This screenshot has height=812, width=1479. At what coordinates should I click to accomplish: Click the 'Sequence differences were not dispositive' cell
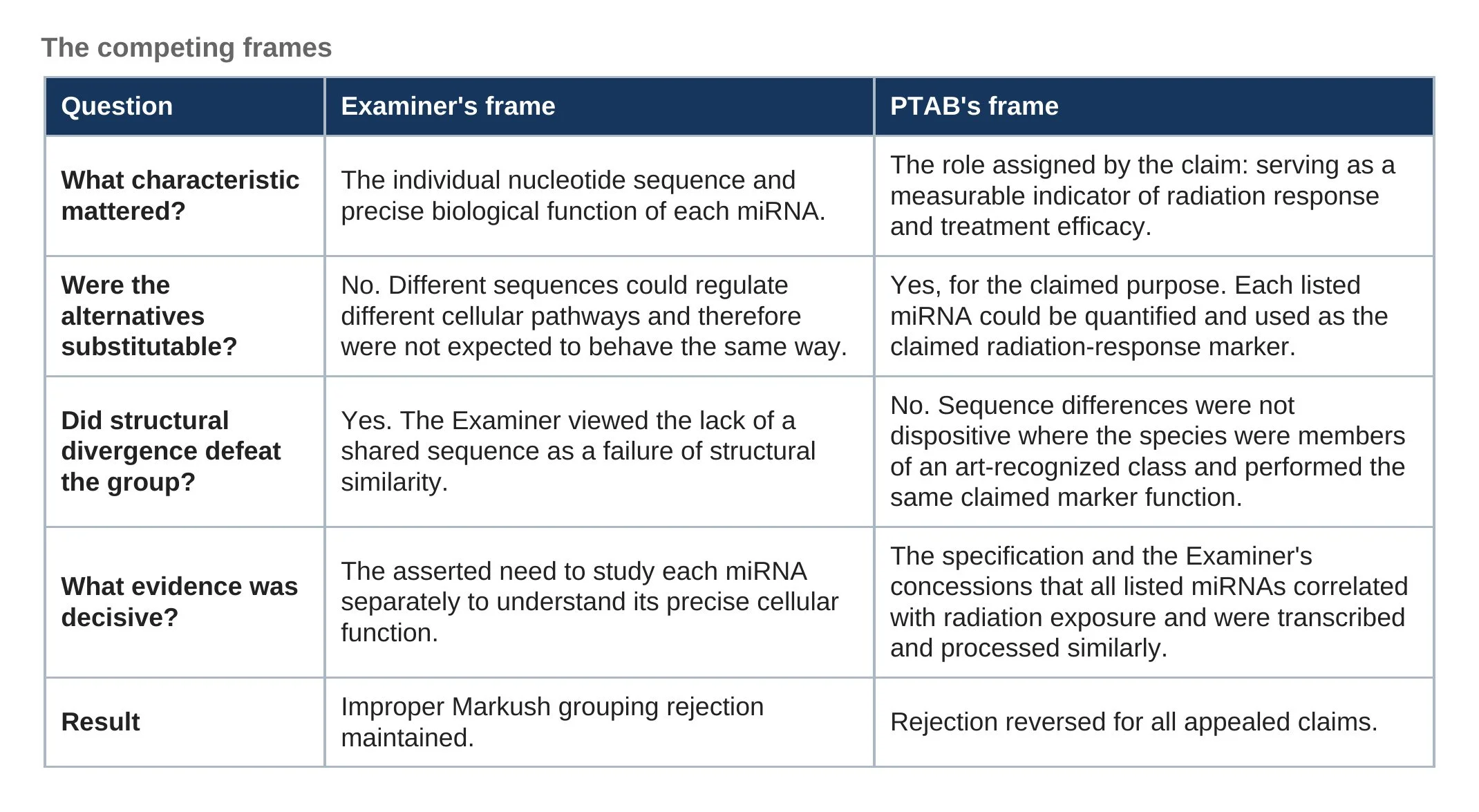tap(1154, 452)
